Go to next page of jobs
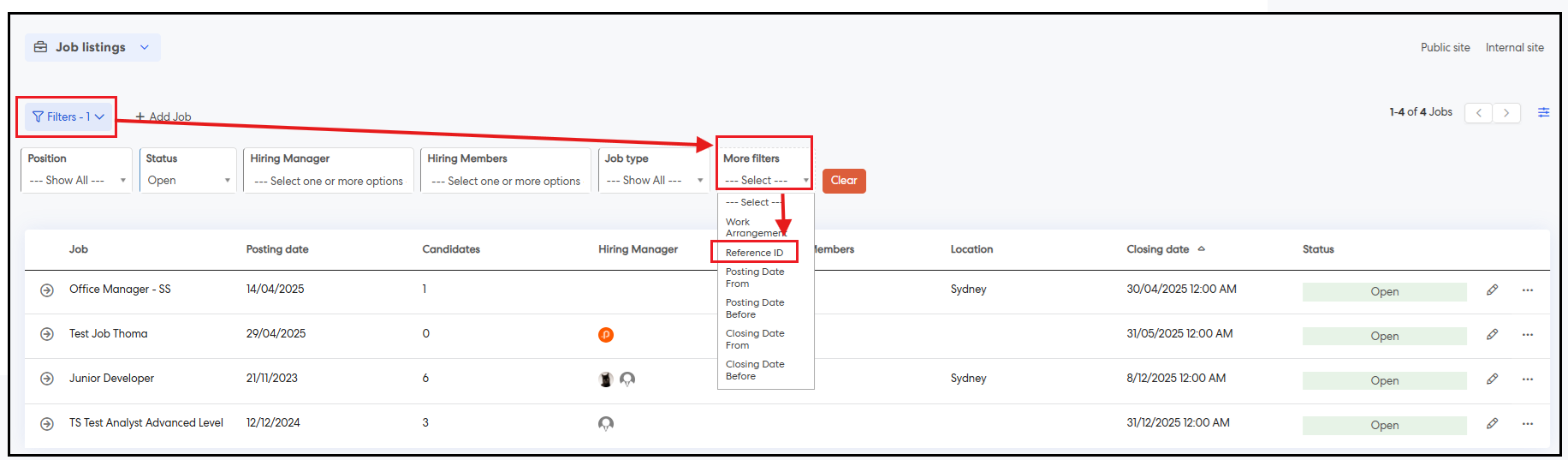Image resolution: width=1568 pixels, height=460 pixels. click(1506, 113)
